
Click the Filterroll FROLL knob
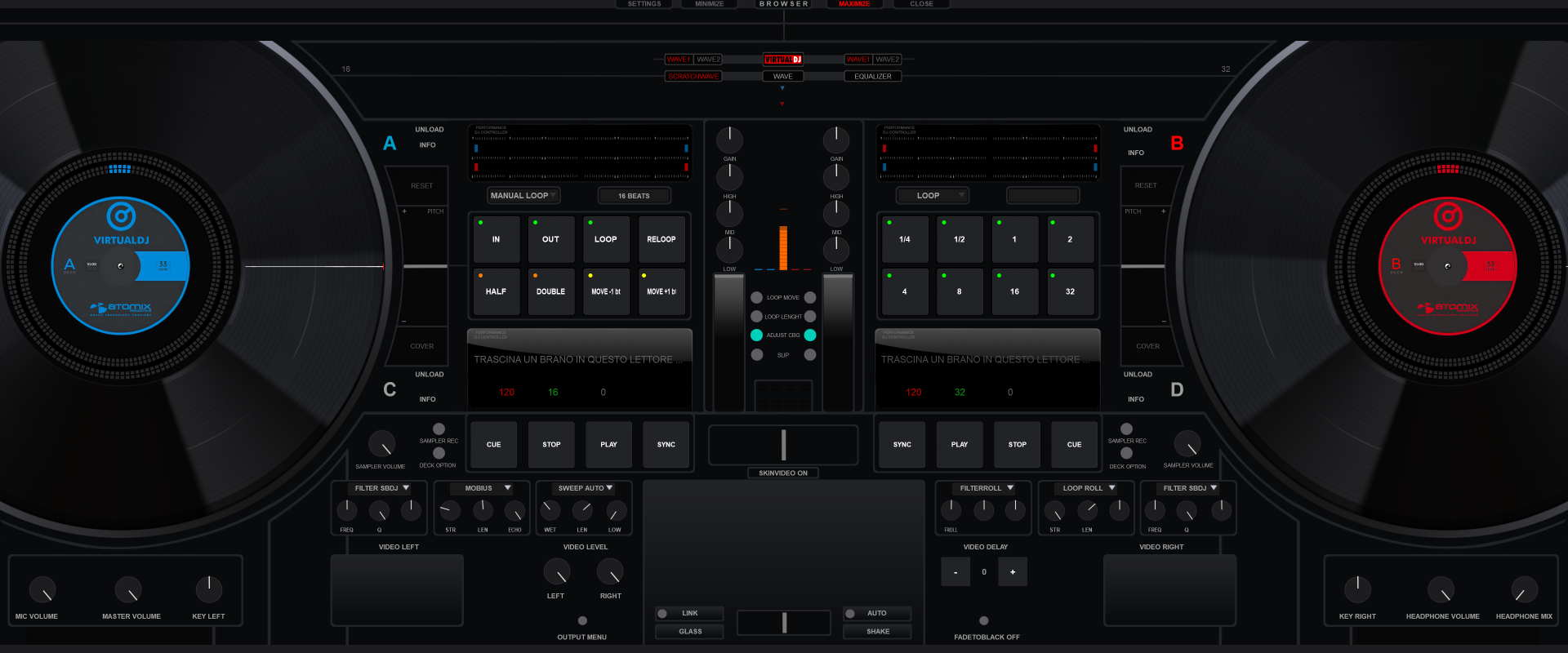(951, 511)
